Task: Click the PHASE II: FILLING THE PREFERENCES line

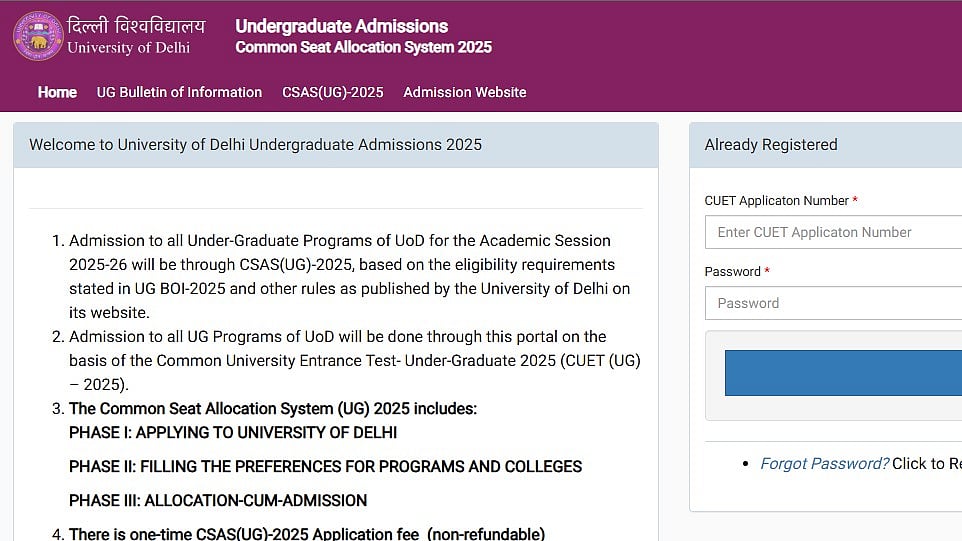Action: tap(325, 466)
